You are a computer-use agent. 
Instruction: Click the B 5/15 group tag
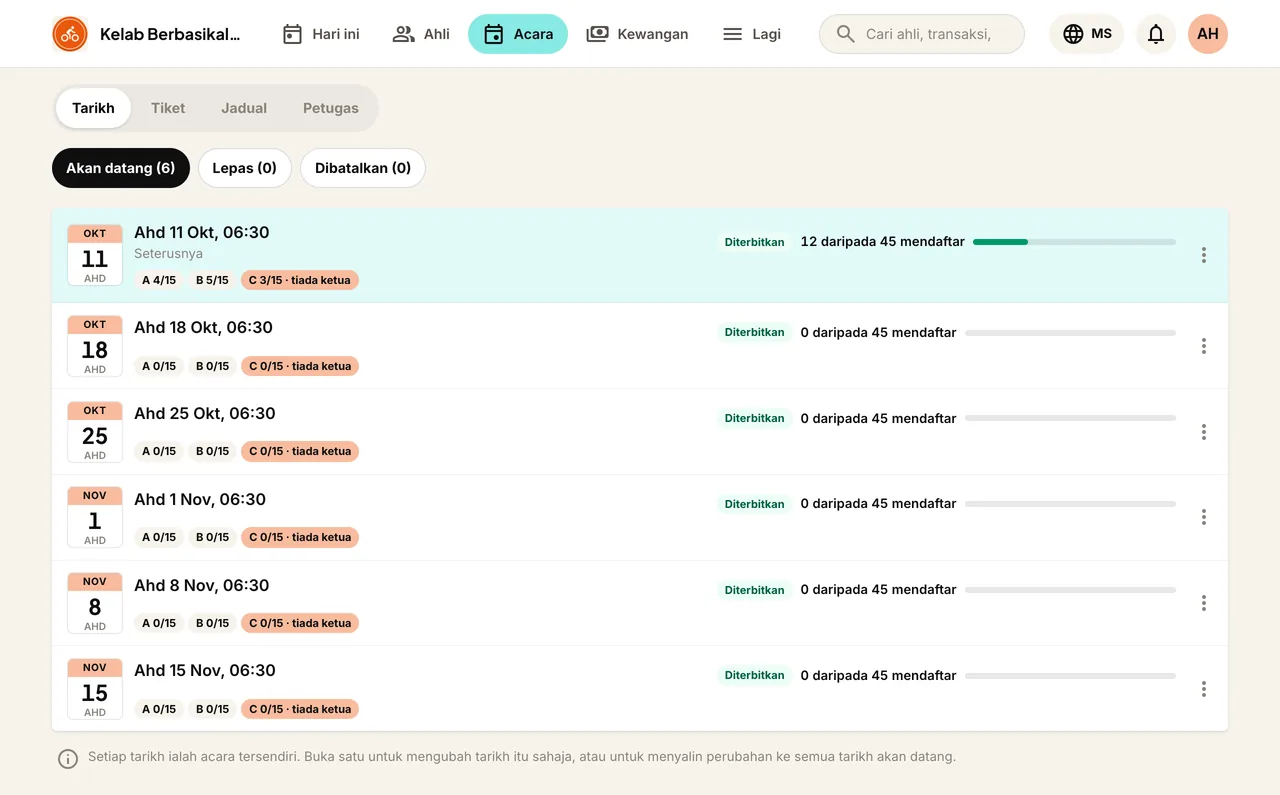tap(212, 280)
